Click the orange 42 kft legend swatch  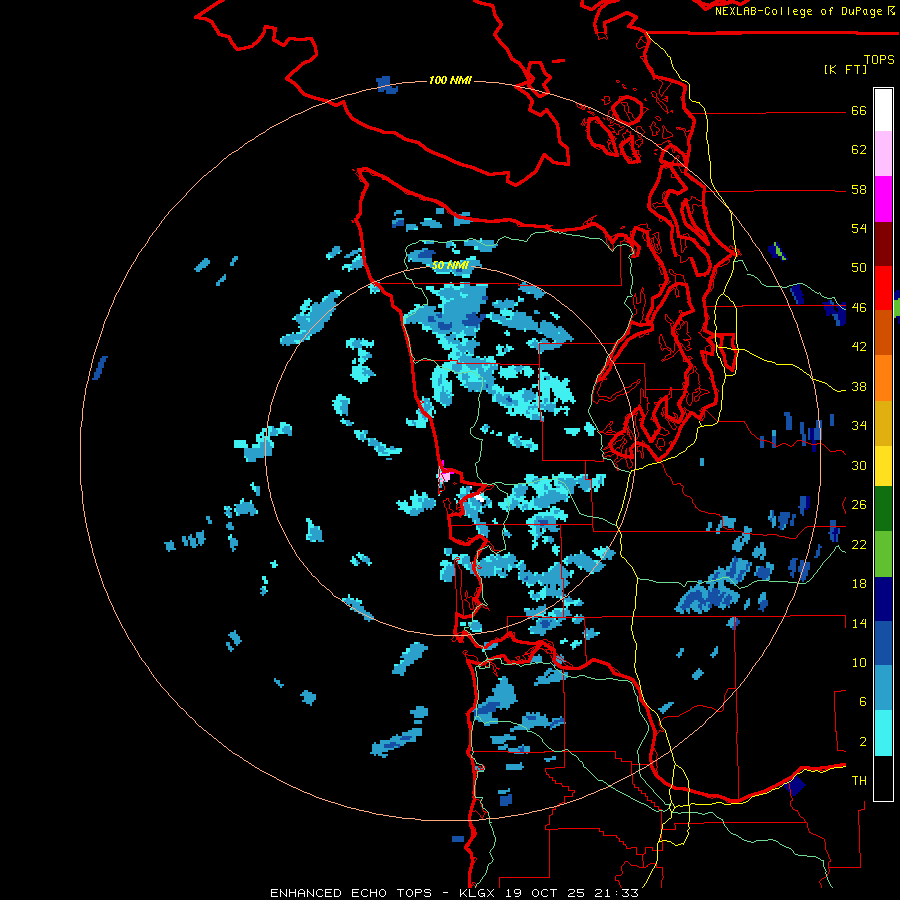click(x=883, y=378)
